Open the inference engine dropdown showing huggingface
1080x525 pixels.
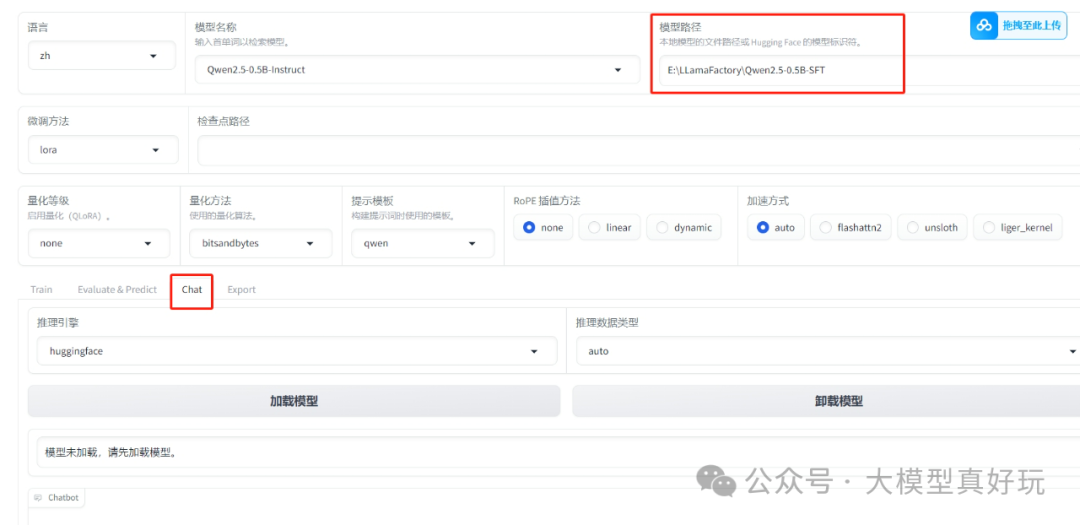pos(297,351)
